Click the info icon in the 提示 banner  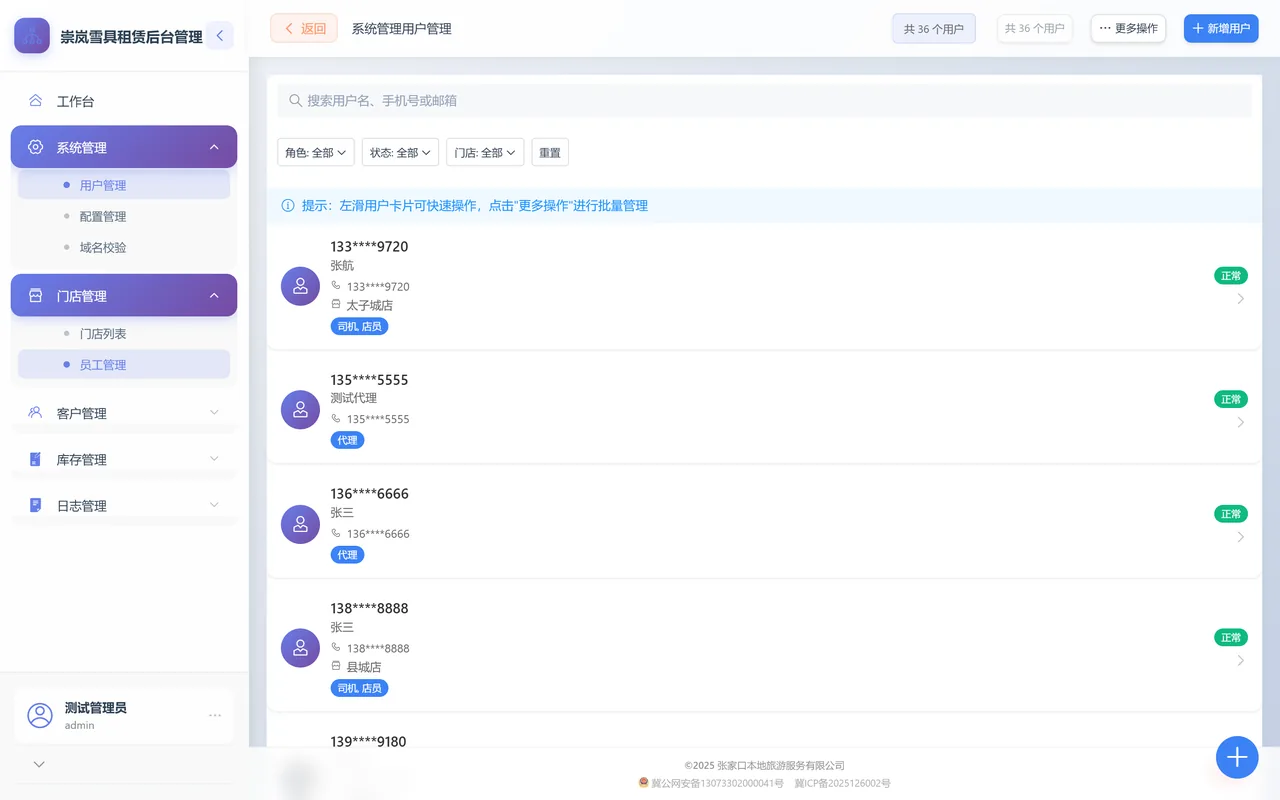pos(288,206)
